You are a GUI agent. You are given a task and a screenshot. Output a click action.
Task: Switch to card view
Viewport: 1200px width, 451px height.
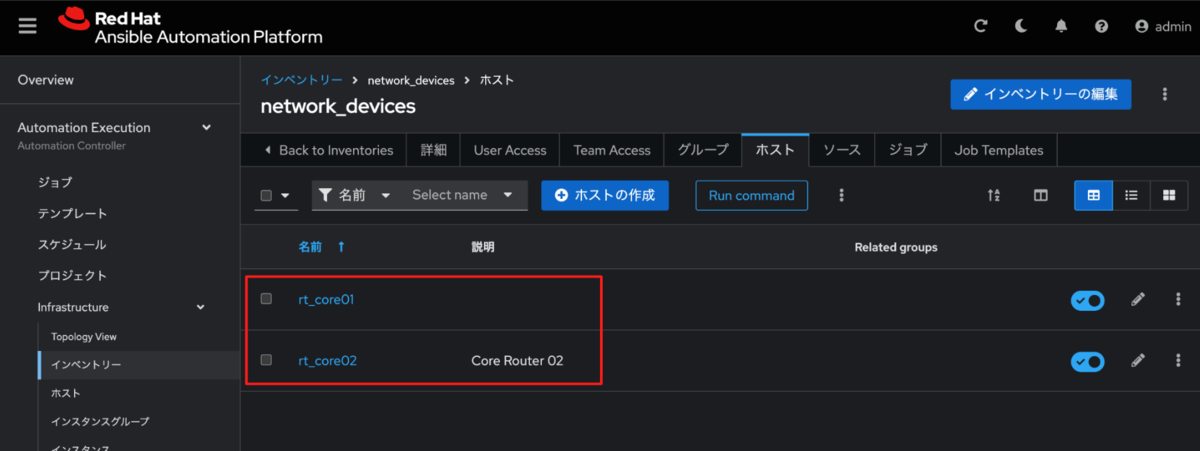point(1168,195)
